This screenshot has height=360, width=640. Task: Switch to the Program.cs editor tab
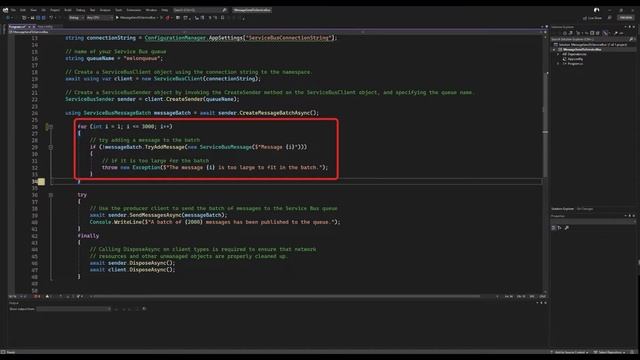point(17,27)
